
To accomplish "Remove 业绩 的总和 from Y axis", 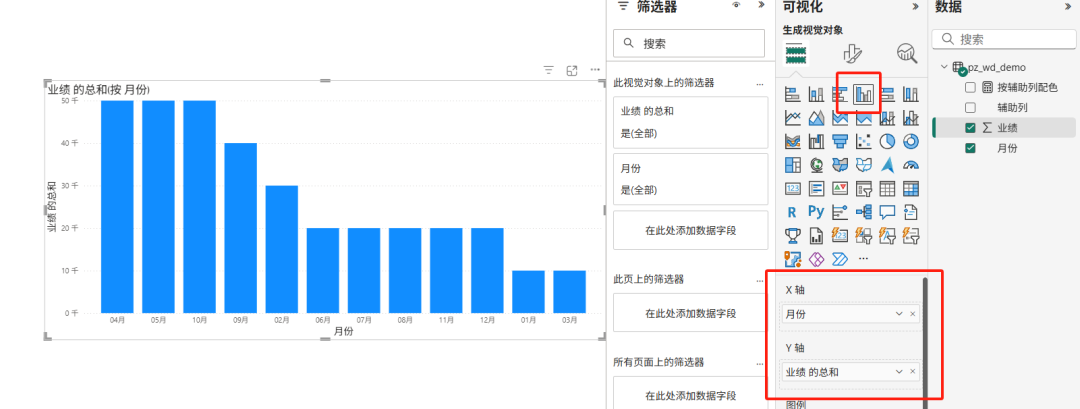I will point(913,372).
